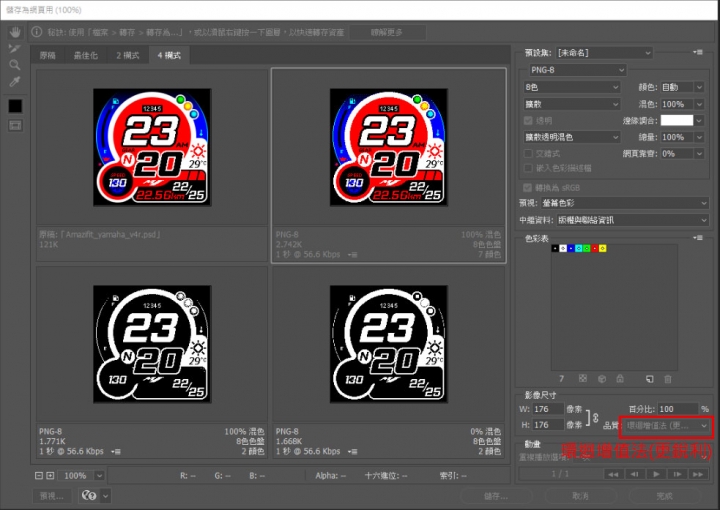Viewport: 720px width, 510px height.
Task: Open connection speed menu in bottom-left preview
Action: tap(116, 451)
